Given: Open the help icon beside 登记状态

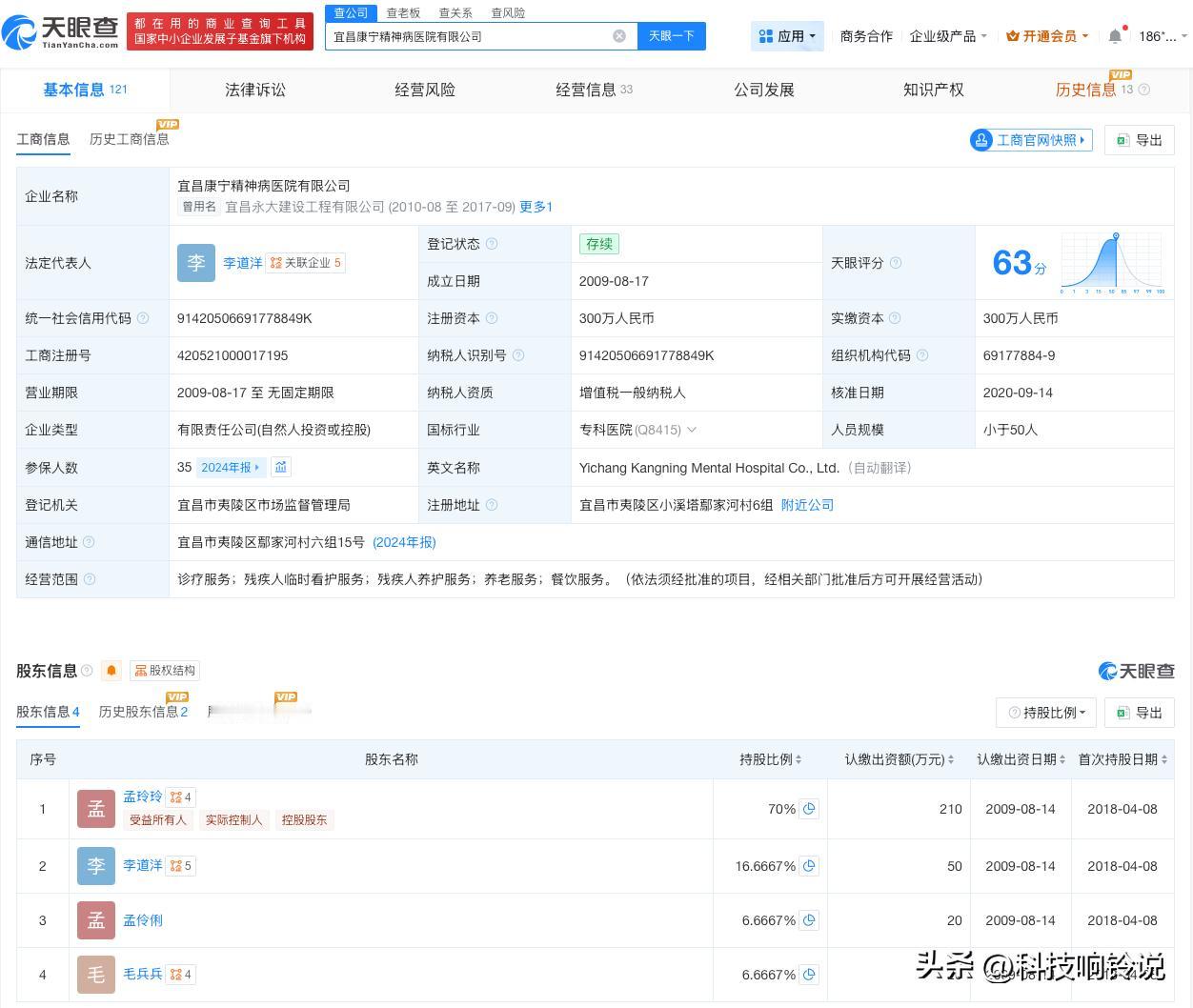Looking at the screenshot, I should [x=492, y=244].
